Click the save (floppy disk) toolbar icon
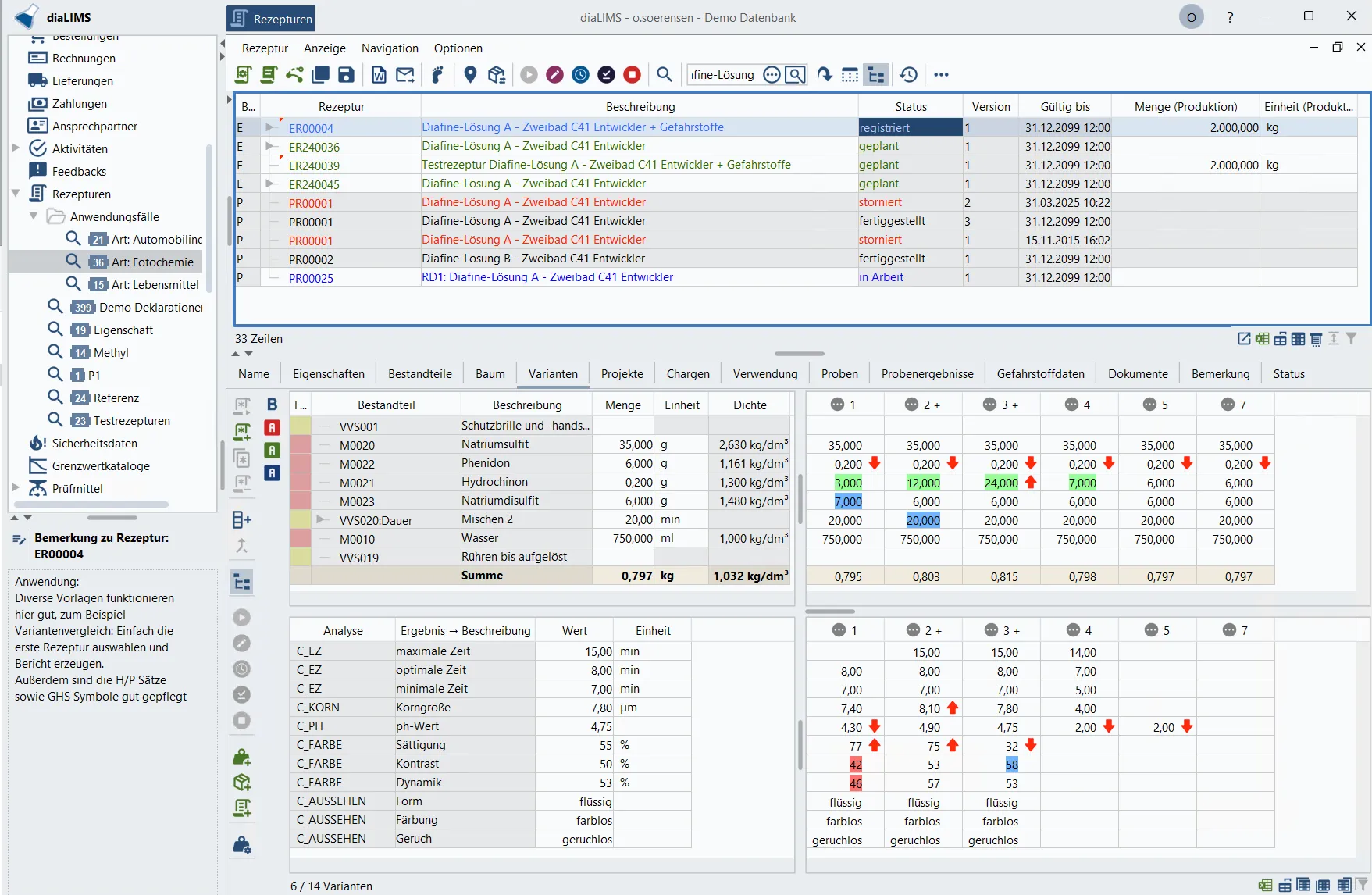 coord(346,75)
